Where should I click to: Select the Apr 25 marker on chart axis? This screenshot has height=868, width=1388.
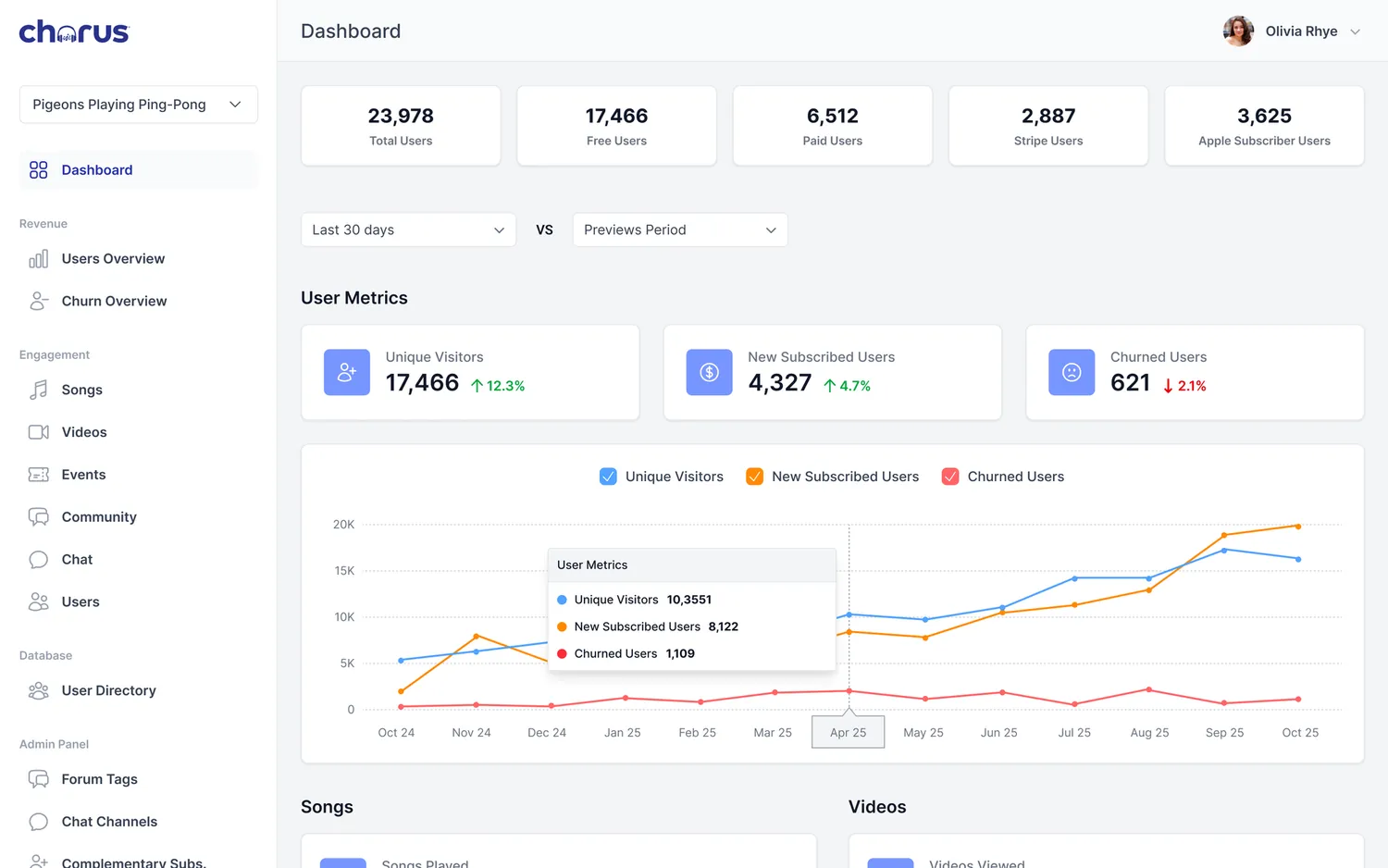click(x=849, y=732)
